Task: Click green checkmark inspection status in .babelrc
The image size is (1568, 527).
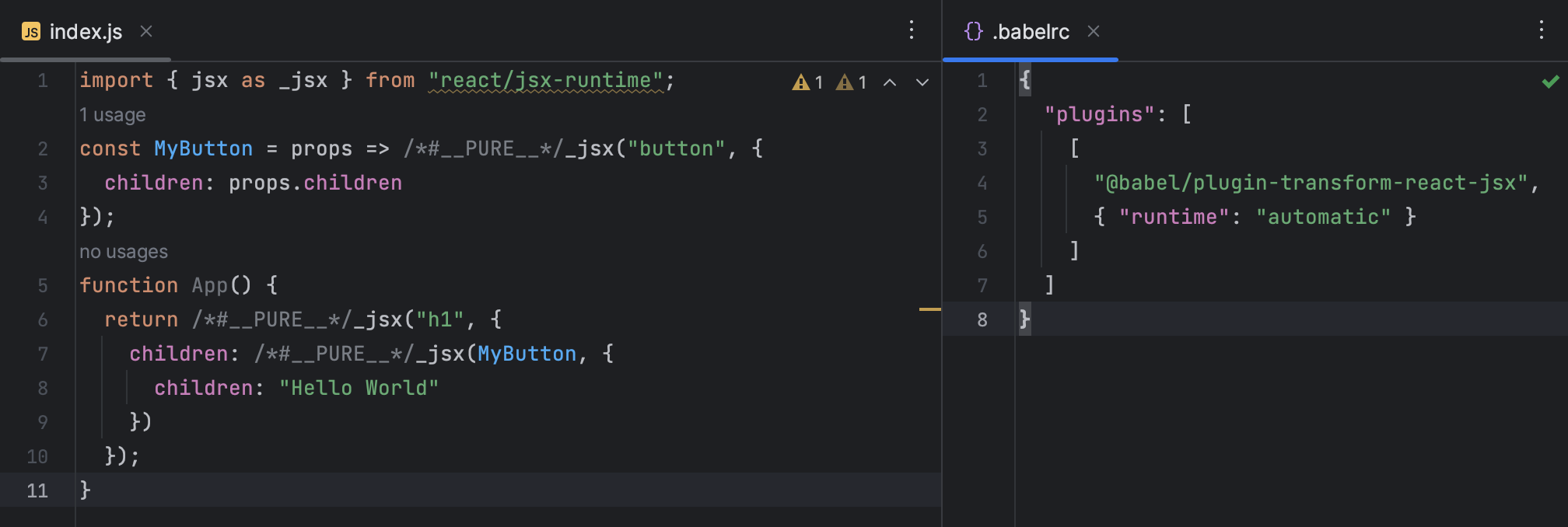Action: (x=1550, y=81)
